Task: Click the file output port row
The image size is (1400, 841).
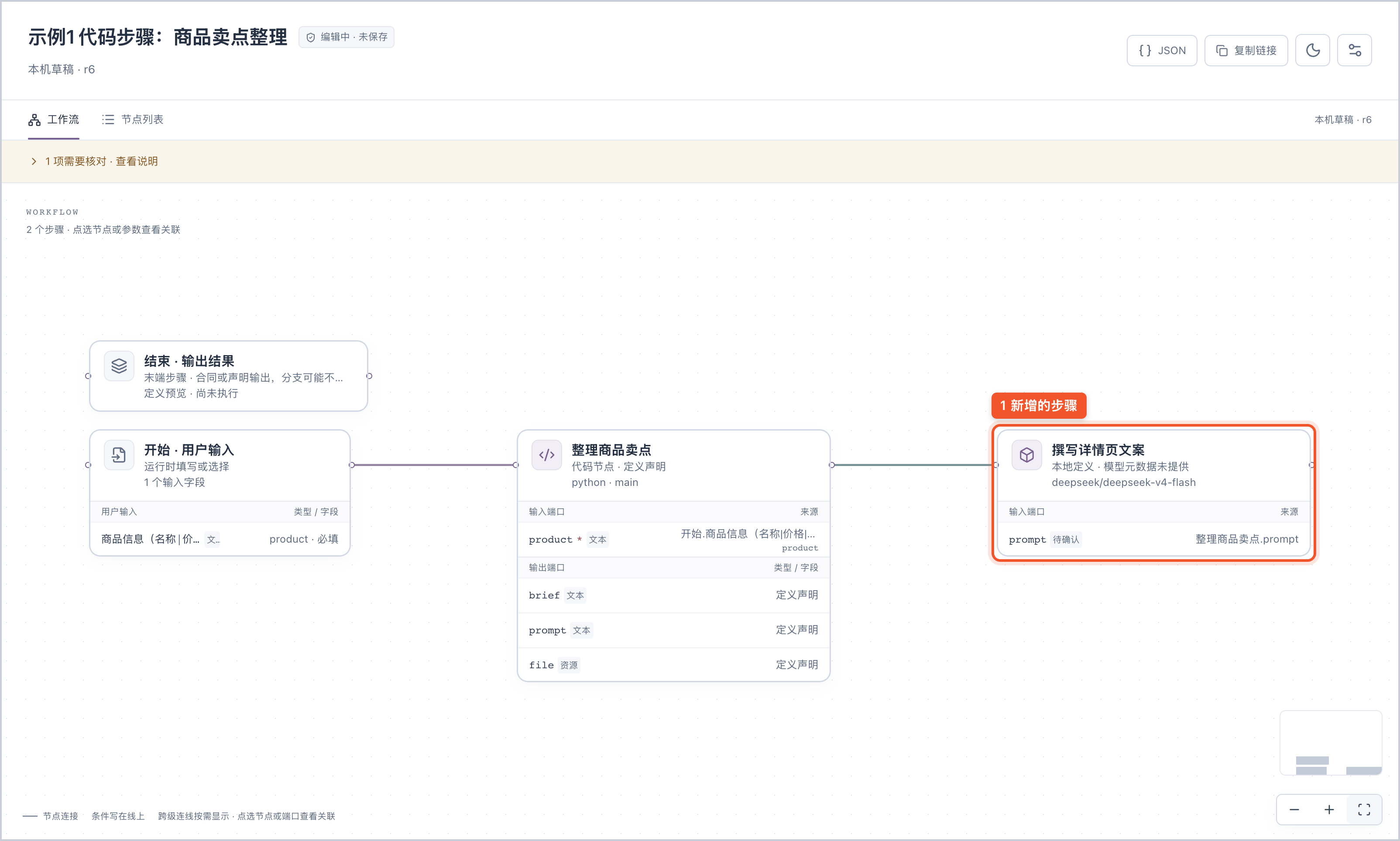Action: tap(673, 665)
